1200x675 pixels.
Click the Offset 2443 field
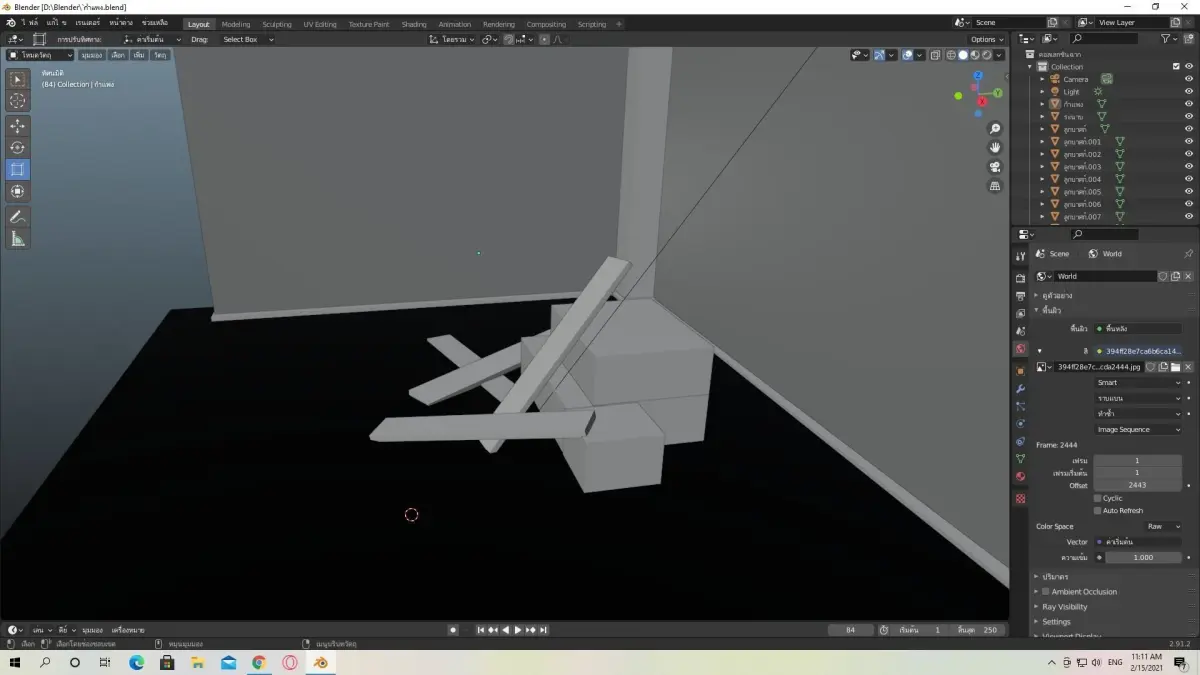pos(1137,485)
